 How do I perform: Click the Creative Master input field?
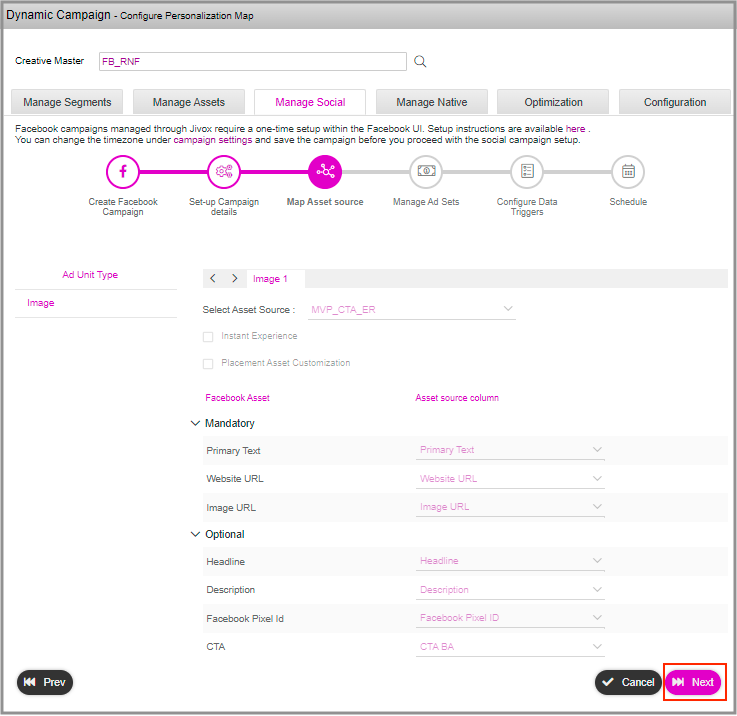point(252,62)
